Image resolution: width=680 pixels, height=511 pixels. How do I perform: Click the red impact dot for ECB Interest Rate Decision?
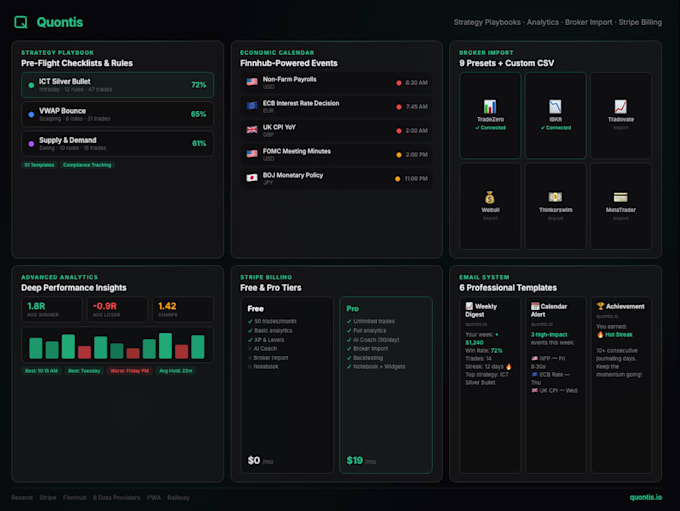pos(399,107)
